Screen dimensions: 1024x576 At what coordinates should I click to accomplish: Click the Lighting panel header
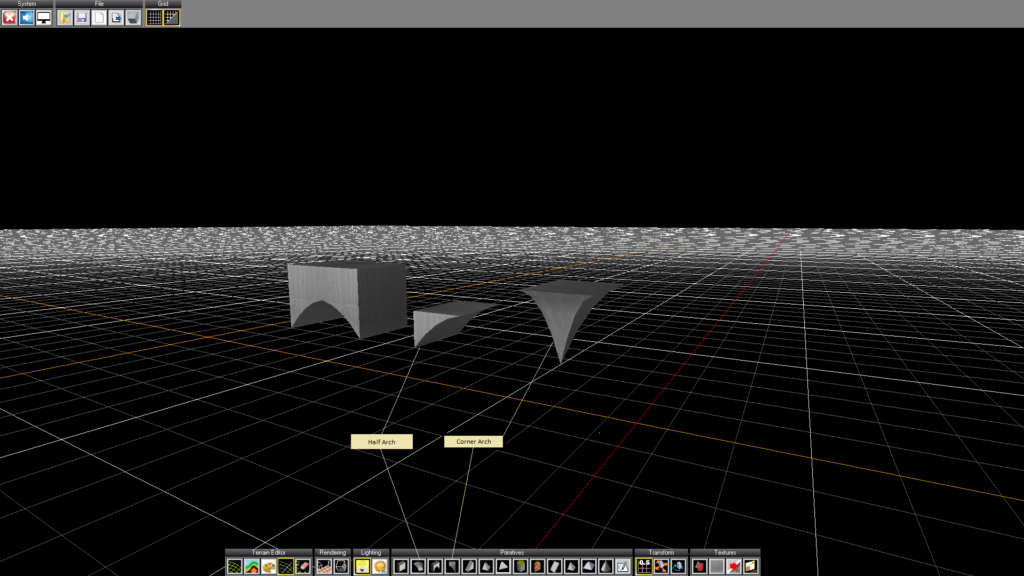coord(371,552)
